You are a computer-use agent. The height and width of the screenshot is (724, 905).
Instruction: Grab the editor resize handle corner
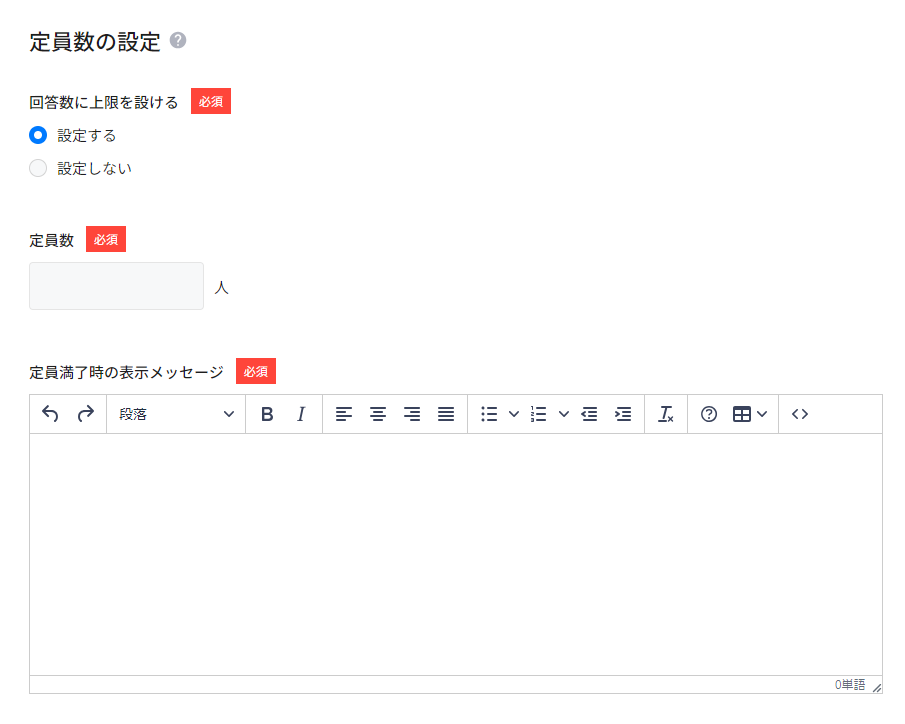(x=877, y=687)
